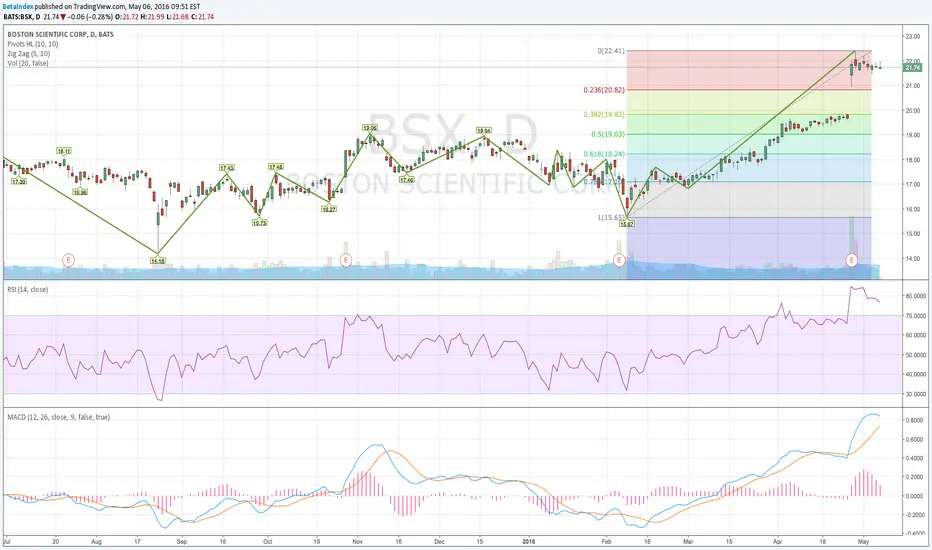Click the 0.5(19.03) Fibonacci level label
932x550 pixels.
608,134
